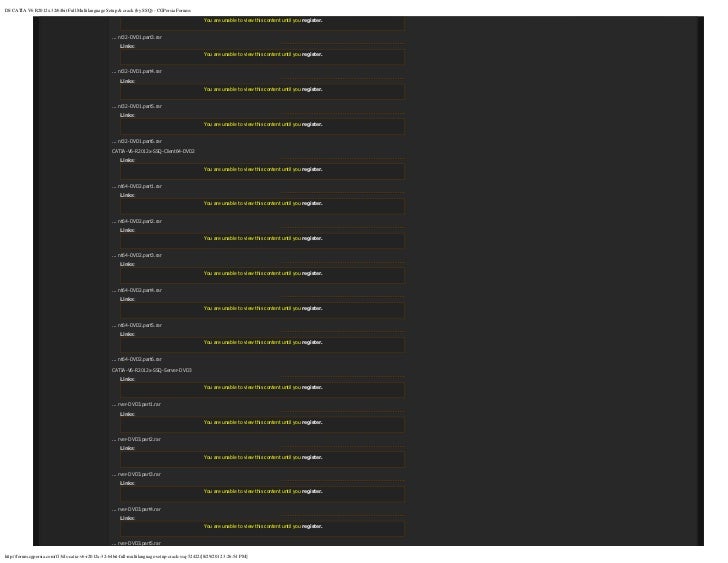Select the rver-DVD3.part4.rar file name
The width and height of the screenshot is (728, 563).
click(x=136, y=509)
